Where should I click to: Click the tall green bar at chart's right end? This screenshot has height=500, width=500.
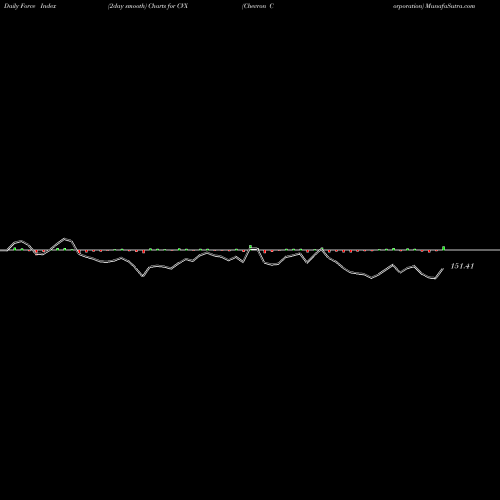[x=444, y=248]
